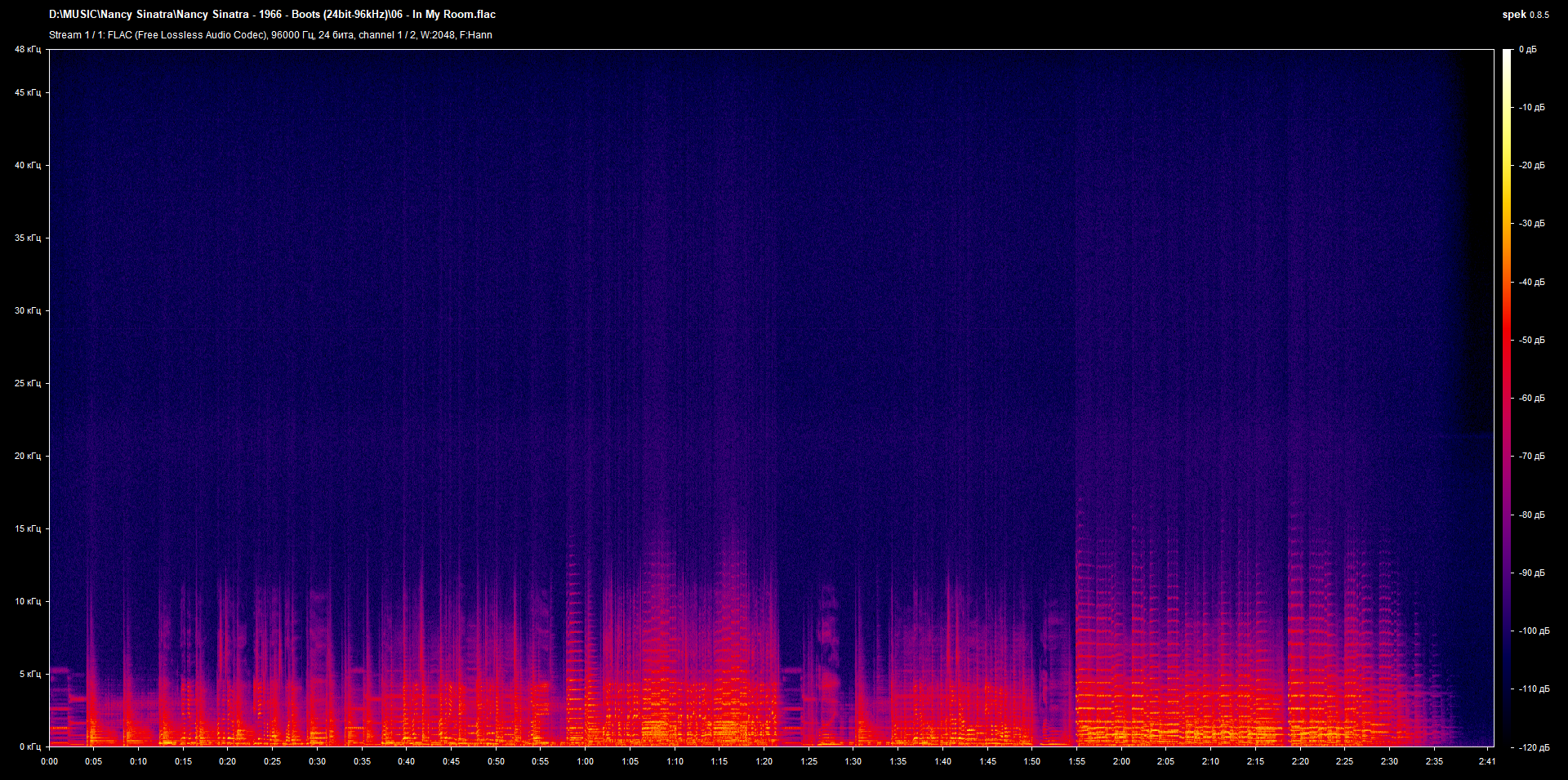Click the 35 кГц frequency axis label
Screen dimensions: 1568x780
28,238
